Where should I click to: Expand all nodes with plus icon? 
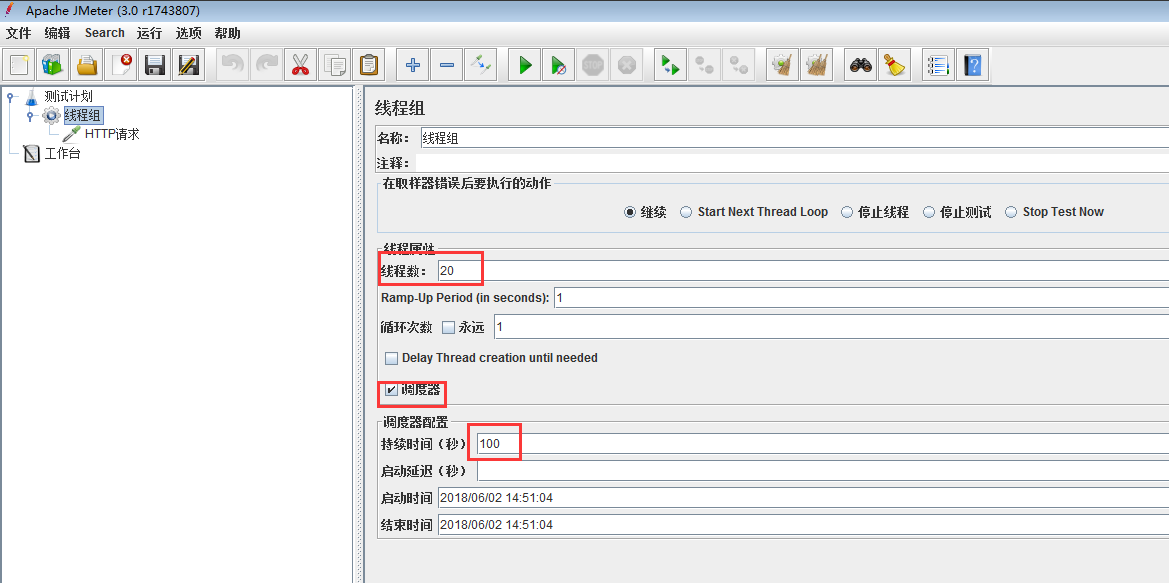click(412, 65)
